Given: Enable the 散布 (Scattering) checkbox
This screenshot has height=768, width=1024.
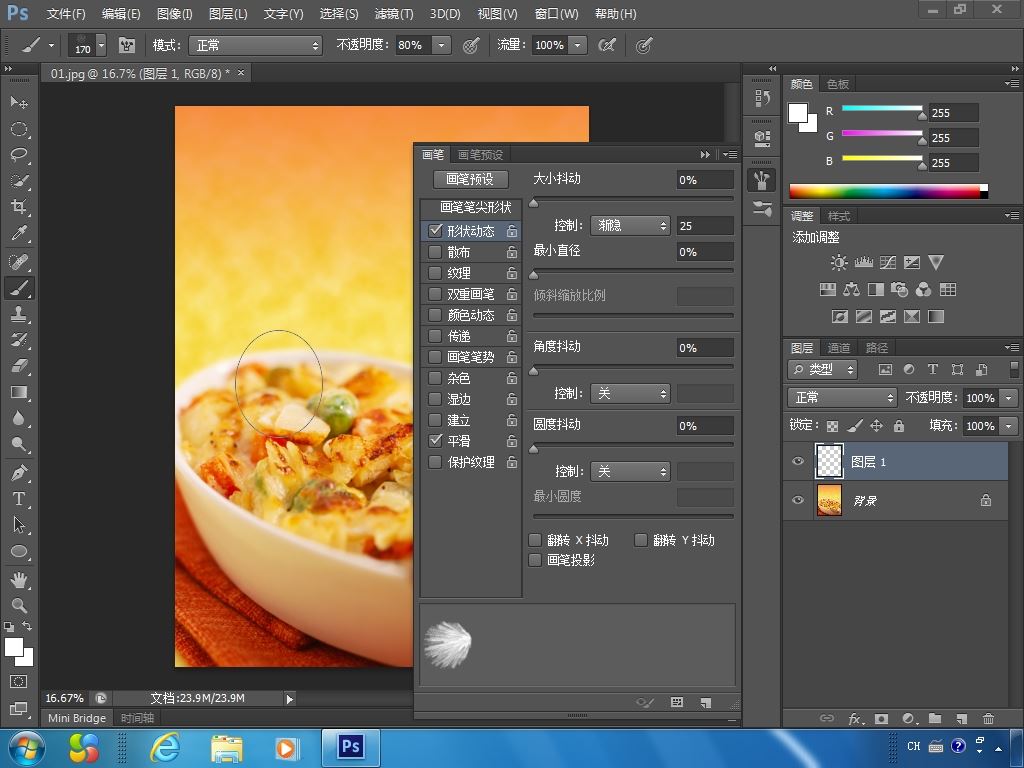Looking at the screenshot, I should click(435, 252).
